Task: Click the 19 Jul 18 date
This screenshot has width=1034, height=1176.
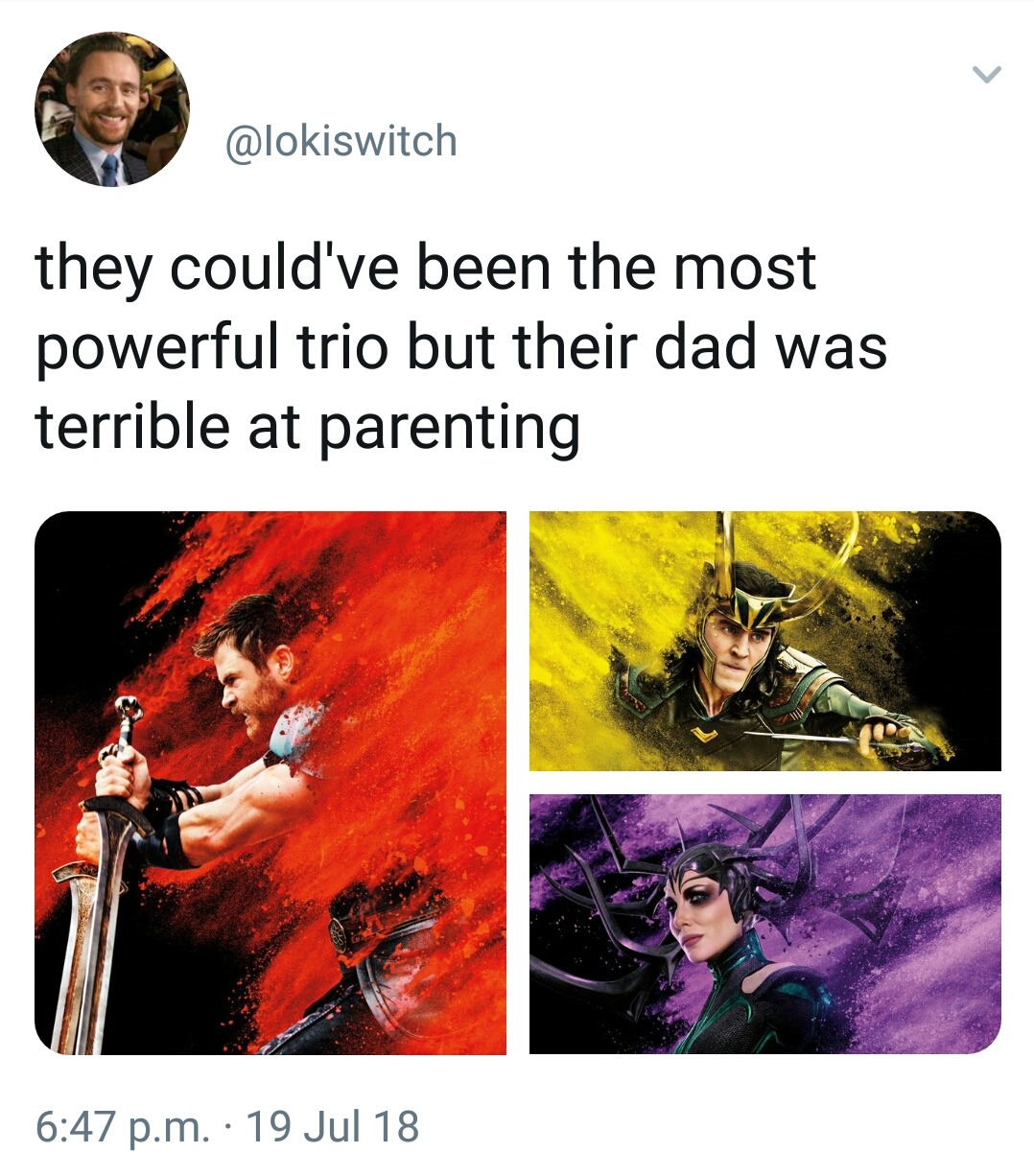Action: tap(333, 1125)
